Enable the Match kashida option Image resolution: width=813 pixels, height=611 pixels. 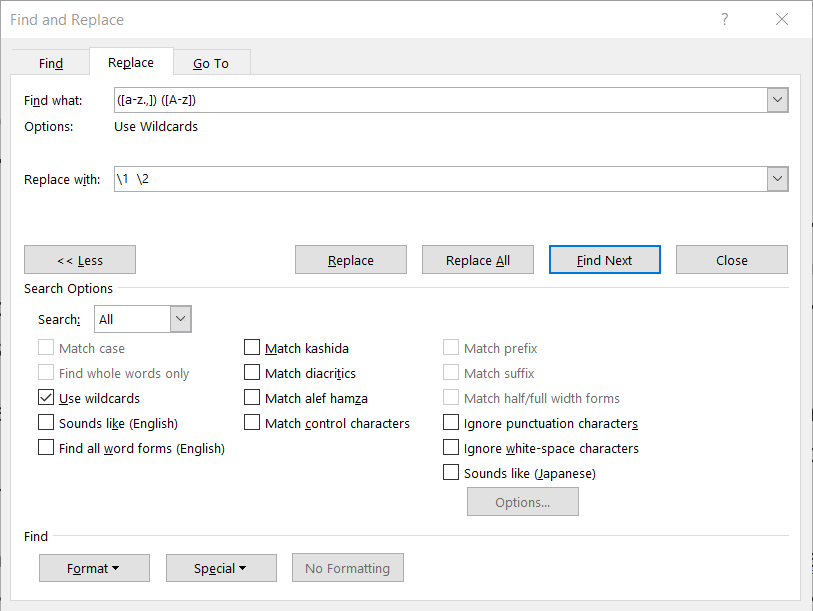(252, 347)
